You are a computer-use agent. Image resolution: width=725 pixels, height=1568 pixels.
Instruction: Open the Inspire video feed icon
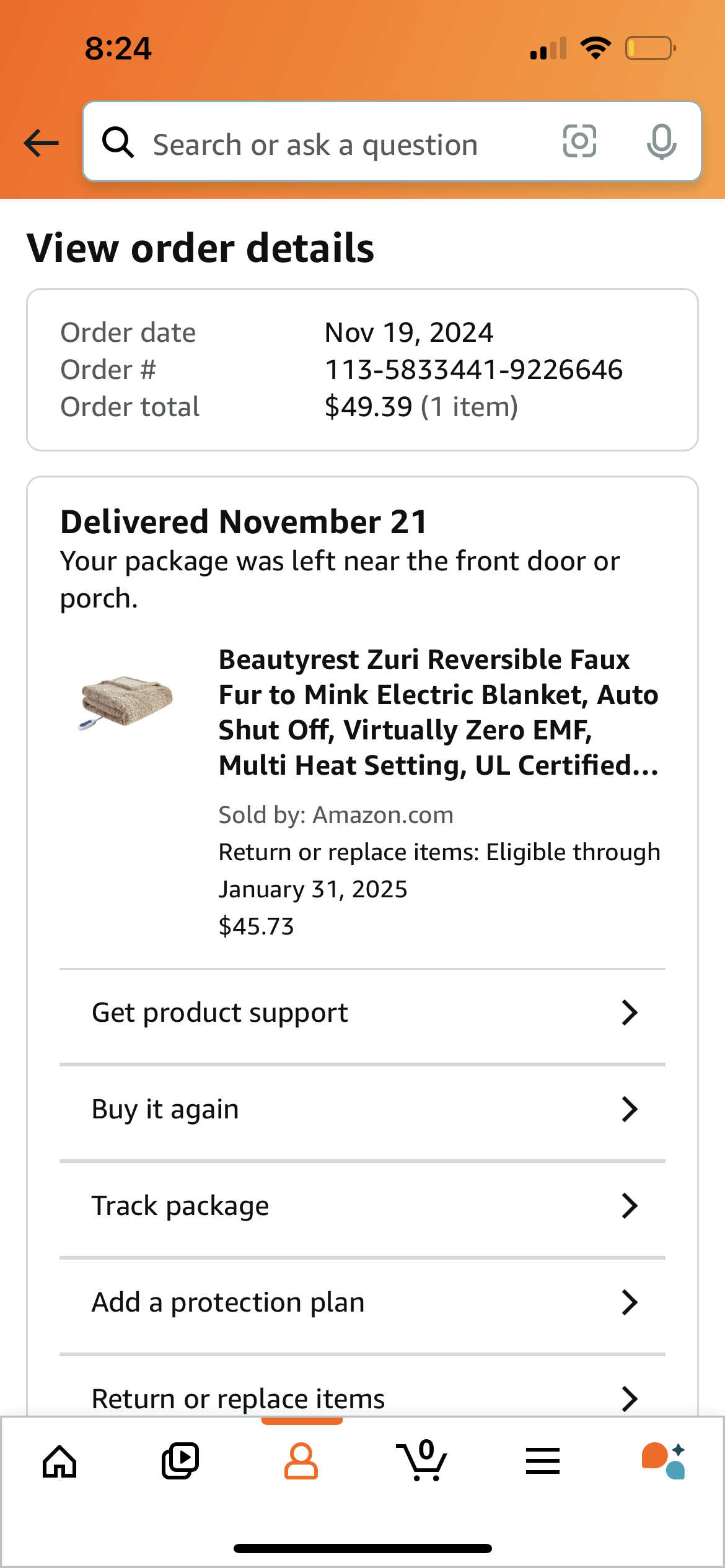click(x=180, y=1461)
